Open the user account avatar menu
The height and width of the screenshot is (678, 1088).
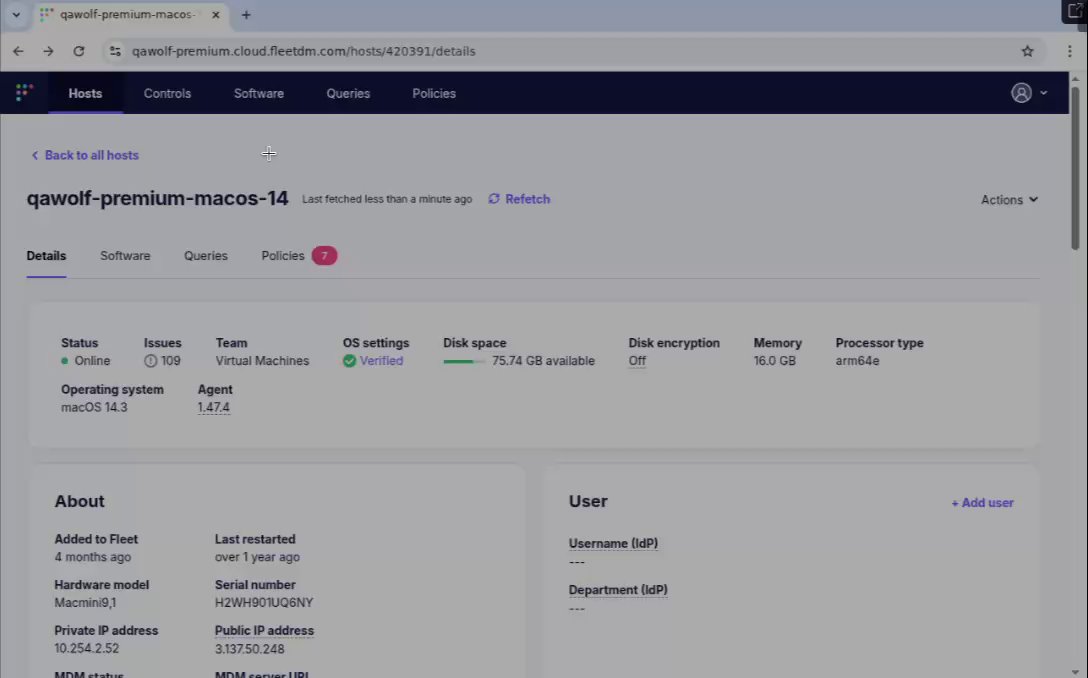(x=1021, y=93)
